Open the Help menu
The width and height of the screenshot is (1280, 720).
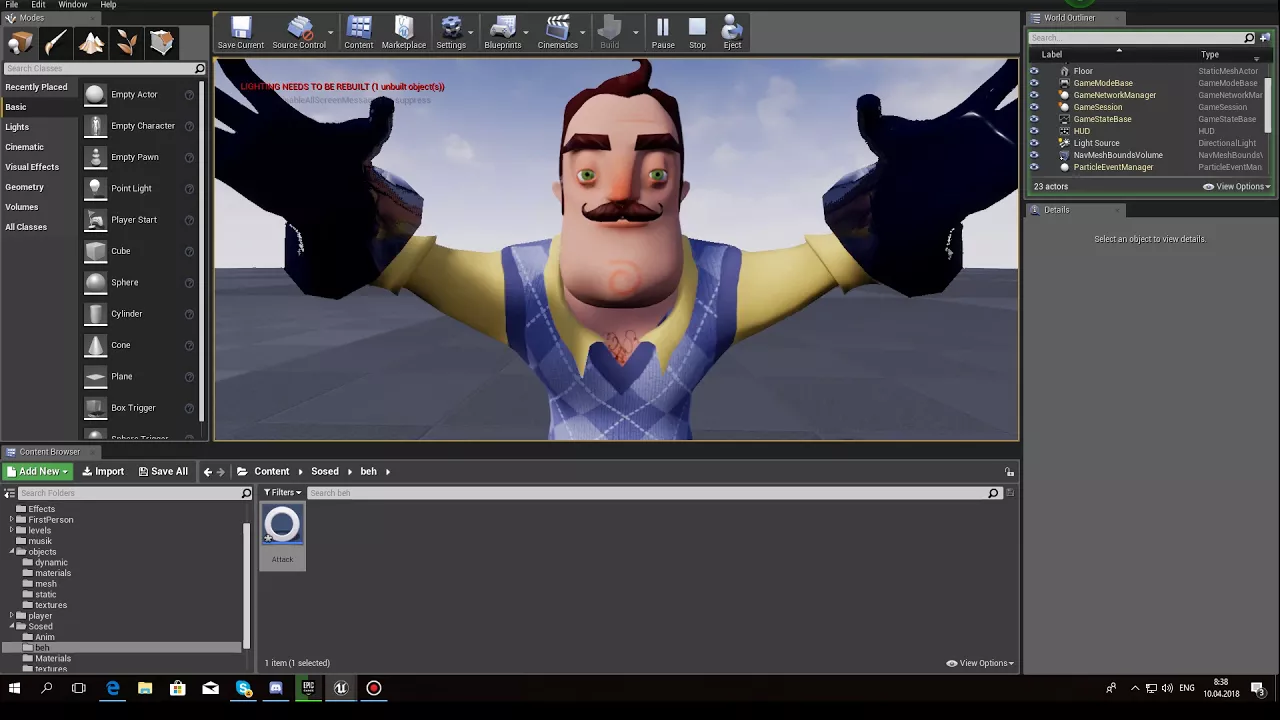pos(108,5)
